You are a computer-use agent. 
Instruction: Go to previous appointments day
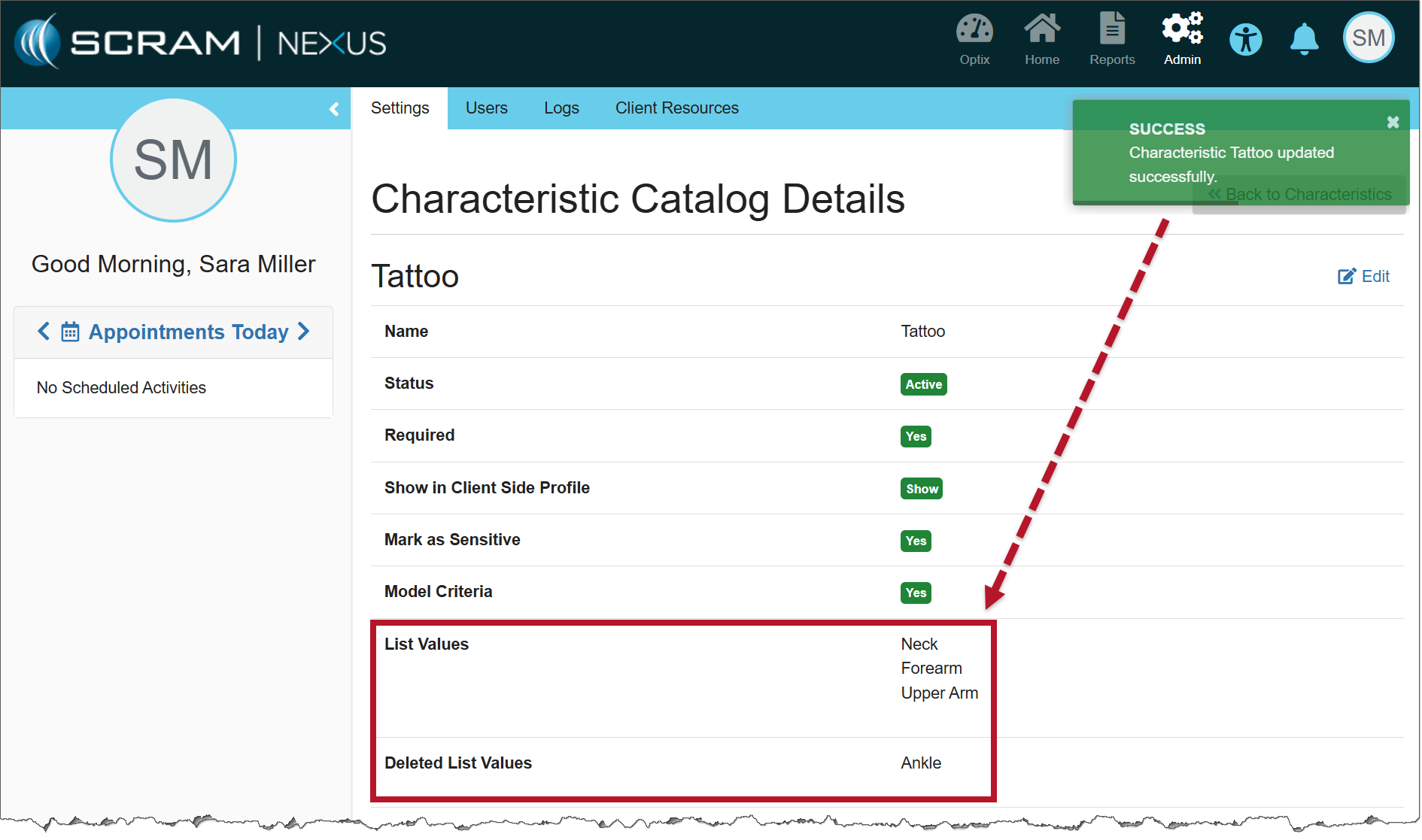pos(44,331)
